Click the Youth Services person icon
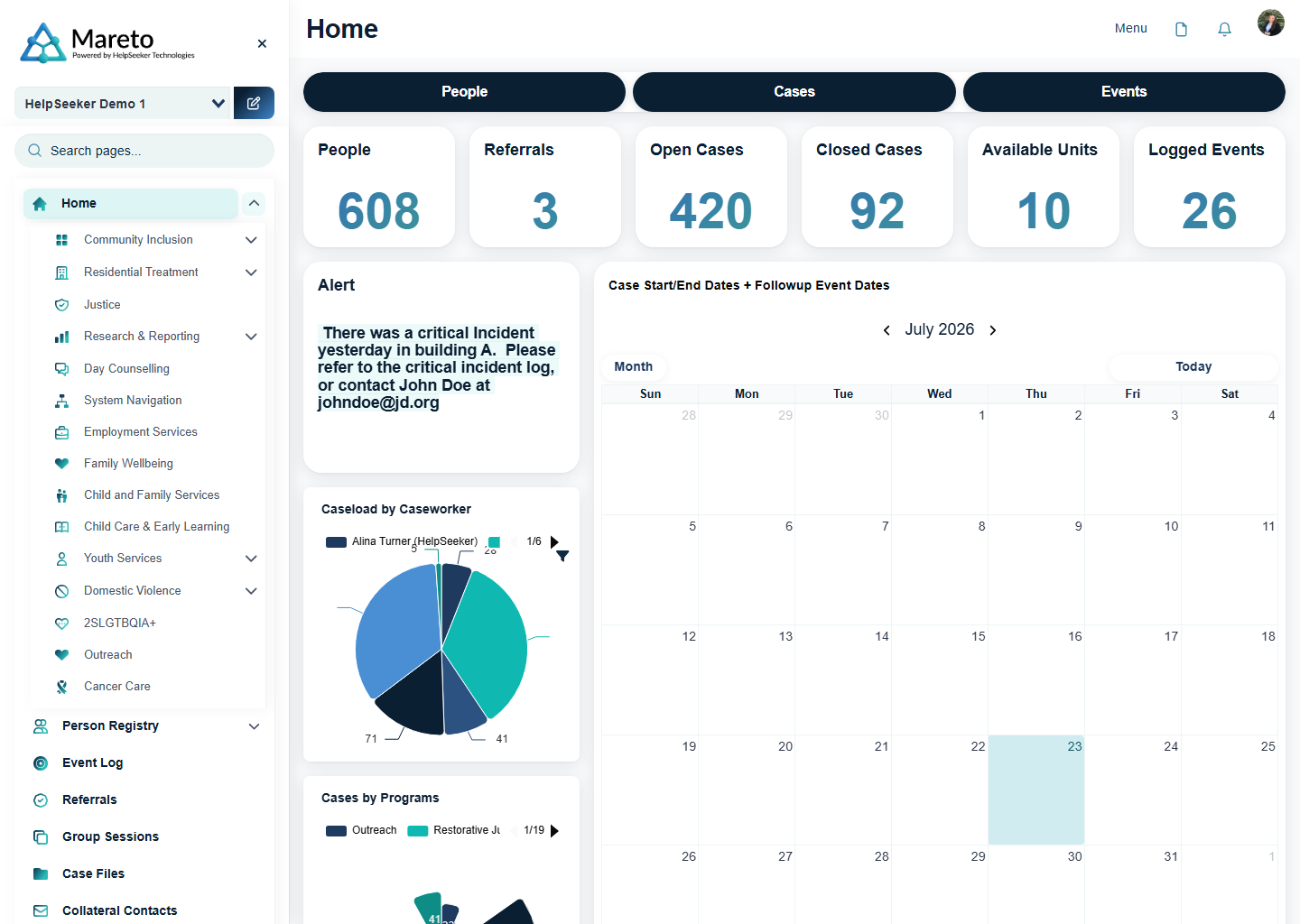This screenshot has width=1300, height=924. click(61, 559)
